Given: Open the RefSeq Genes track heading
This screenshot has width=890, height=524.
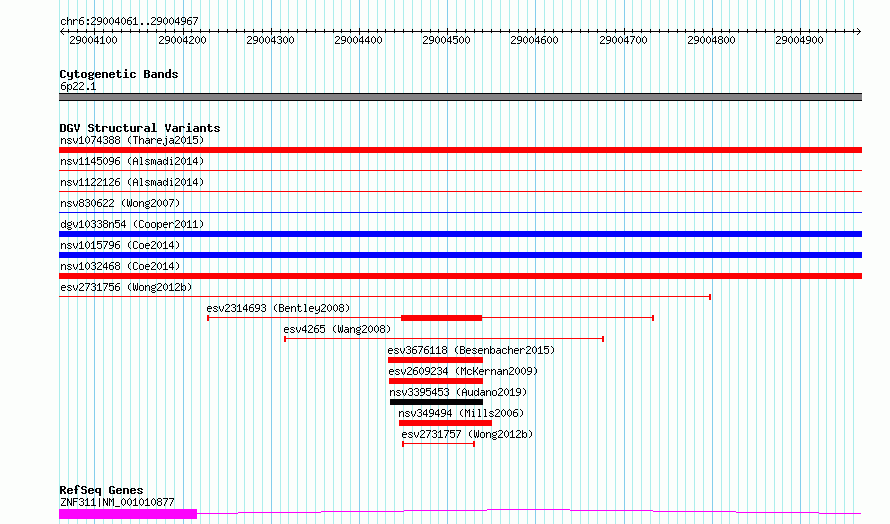Looking at the screenshot, I should [x=101, y=490].
